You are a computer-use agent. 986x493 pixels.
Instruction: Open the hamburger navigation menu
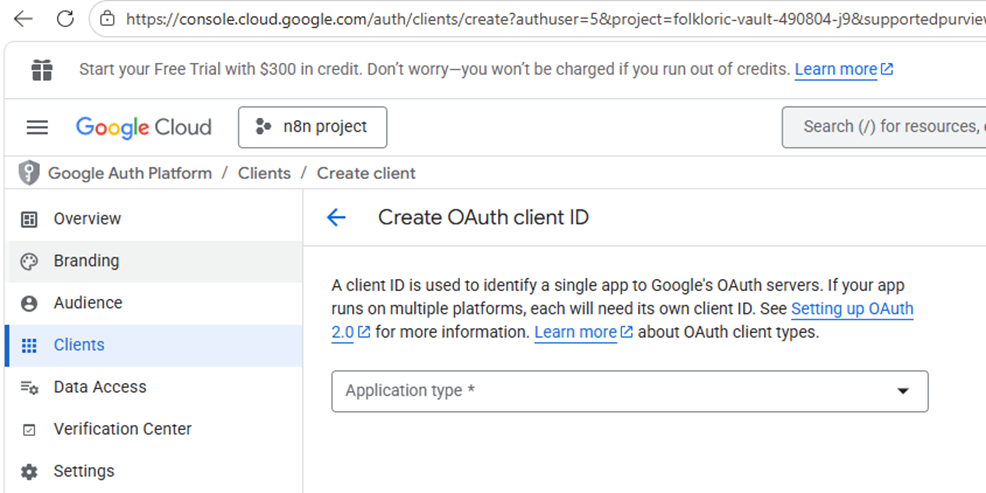pos(37,127)
